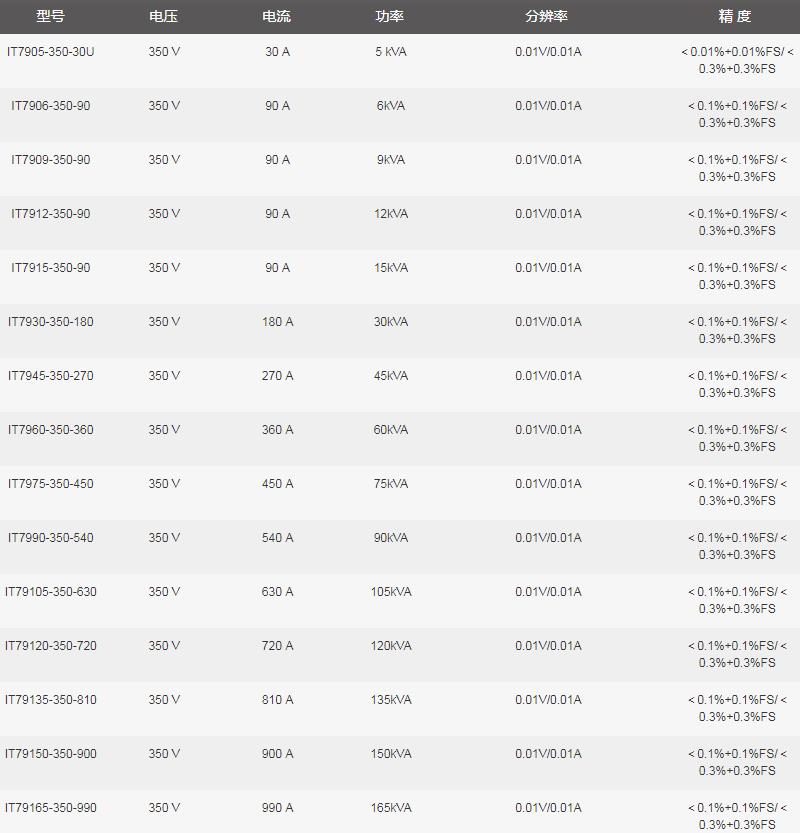Select the 120kVA power cell
800x833 pixels.
pyautogui.click(x=391, y=646)
